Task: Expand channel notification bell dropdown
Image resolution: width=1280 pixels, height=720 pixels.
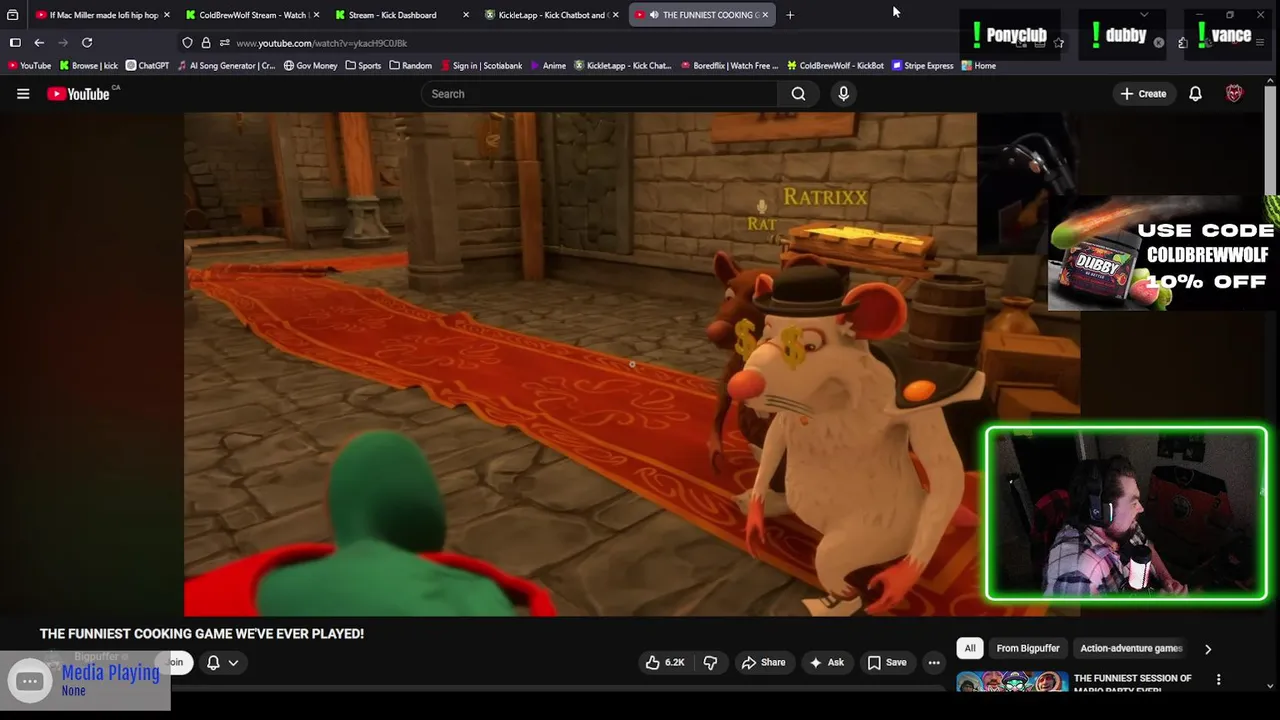Action: click(x=222, y=662)
